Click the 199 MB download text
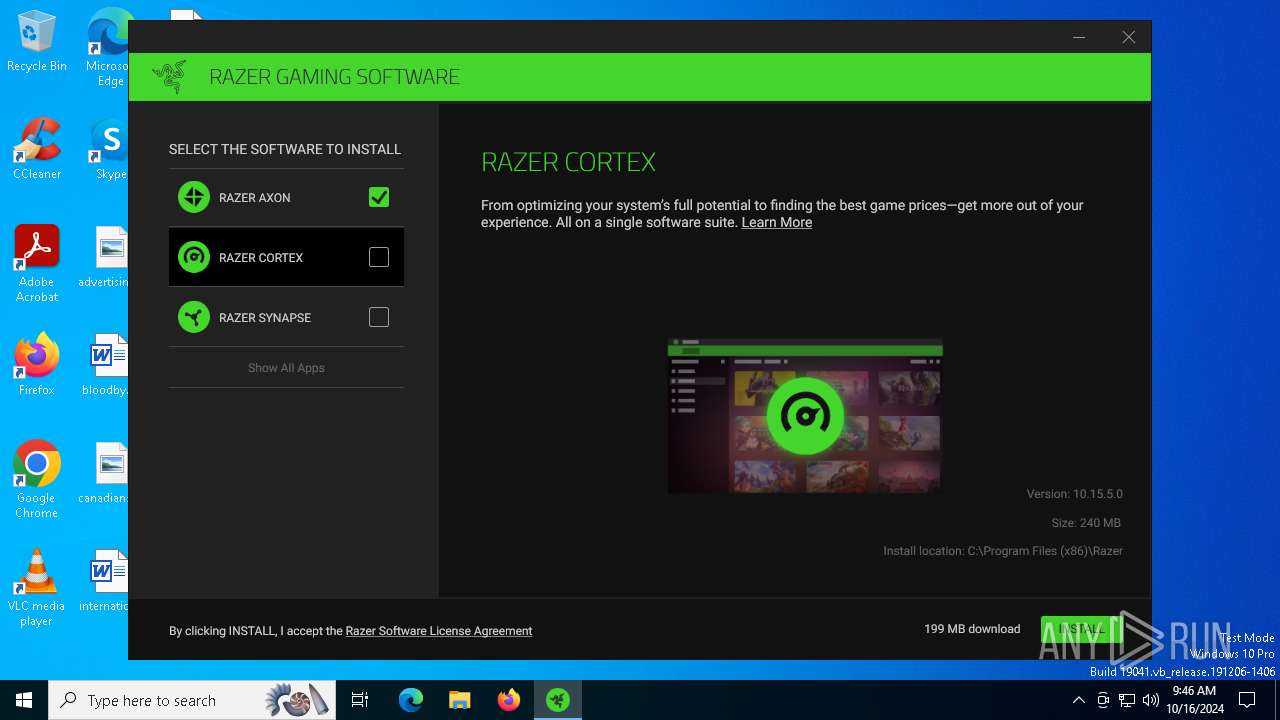The width and height of the screenshot is (1280, 720). point(972,629)
